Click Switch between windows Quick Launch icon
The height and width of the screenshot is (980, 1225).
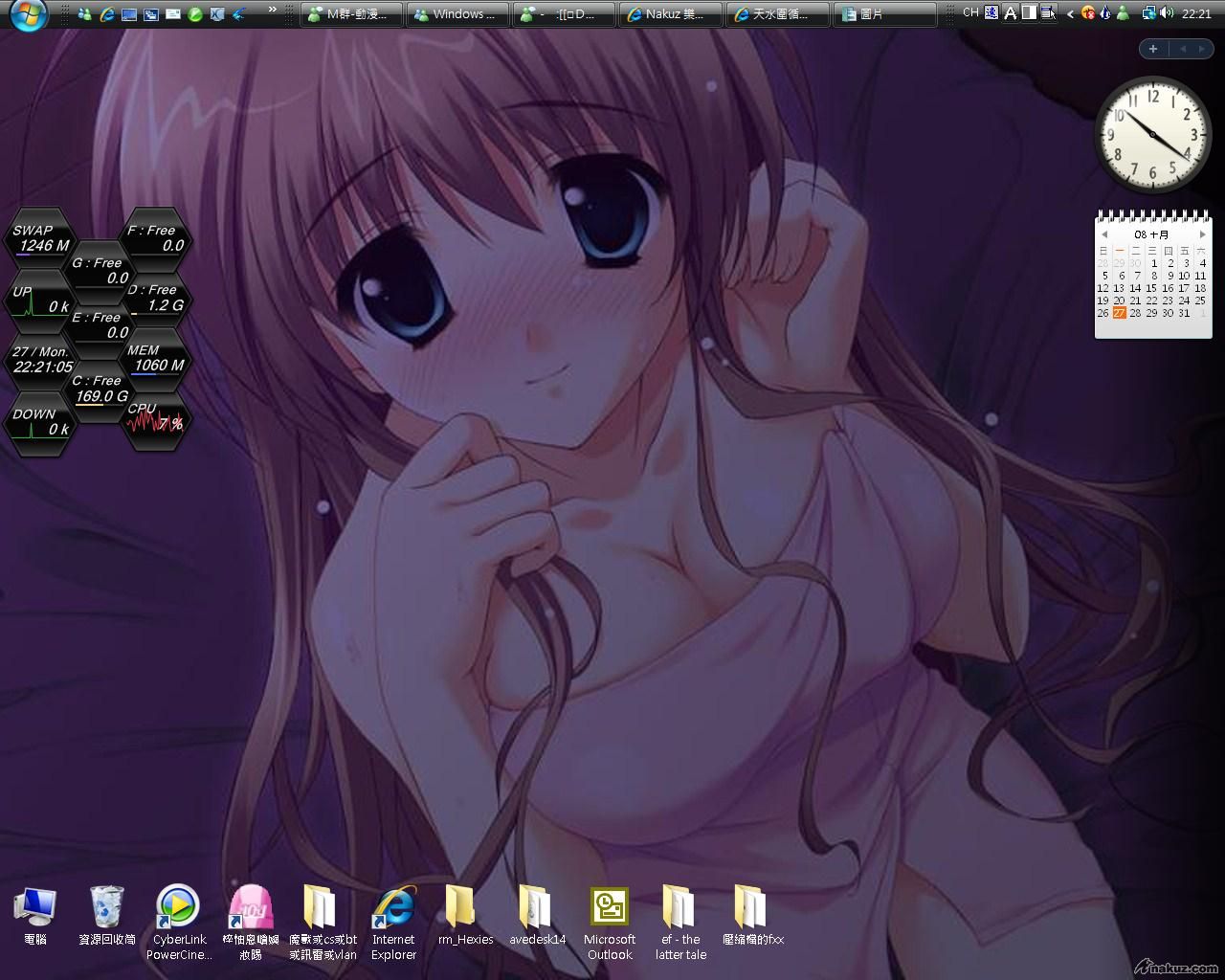[151, 13]
